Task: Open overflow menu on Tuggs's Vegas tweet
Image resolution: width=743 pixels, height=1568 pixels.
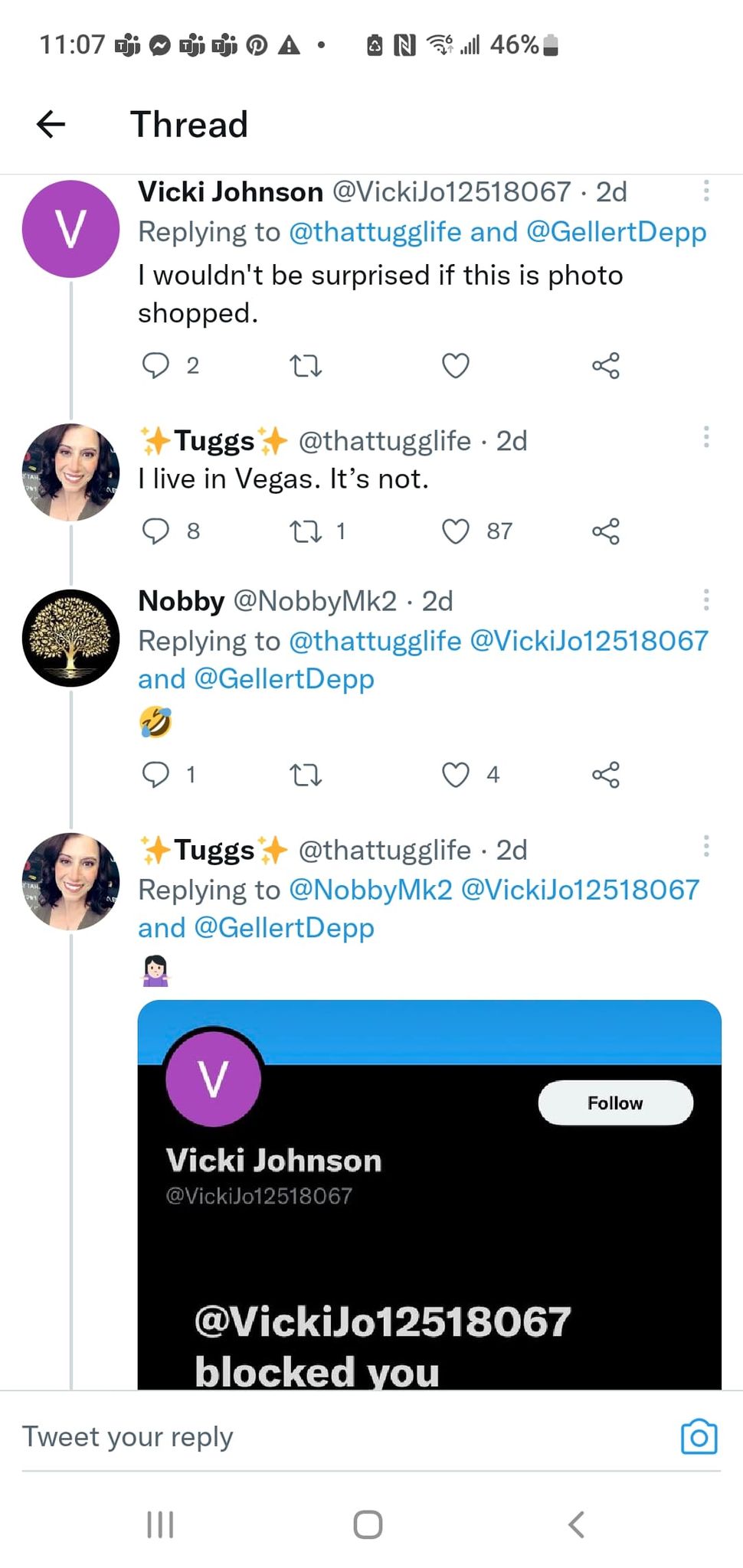Action: tap(706, 437)
